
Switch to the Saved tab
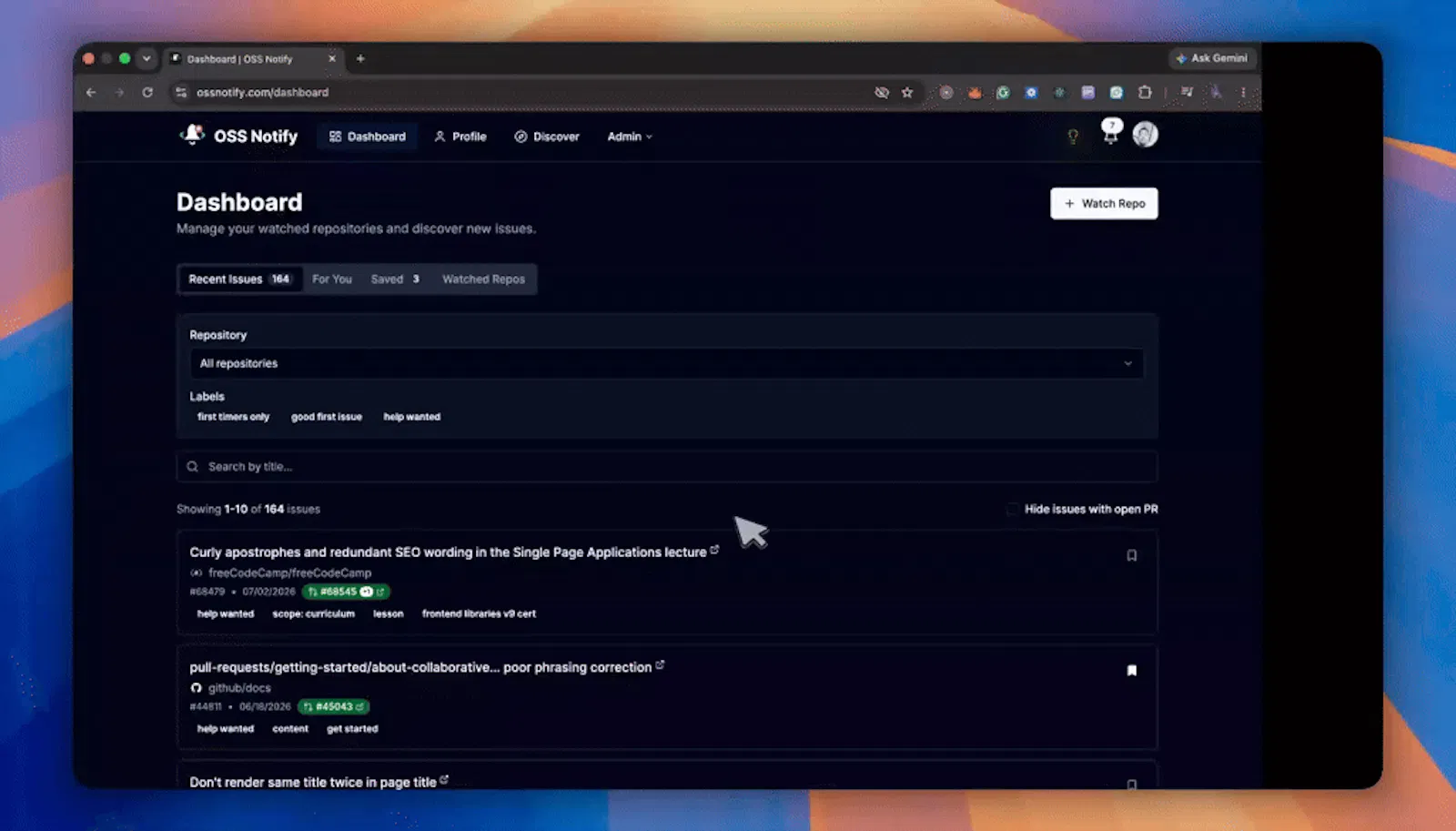point(395,279)
